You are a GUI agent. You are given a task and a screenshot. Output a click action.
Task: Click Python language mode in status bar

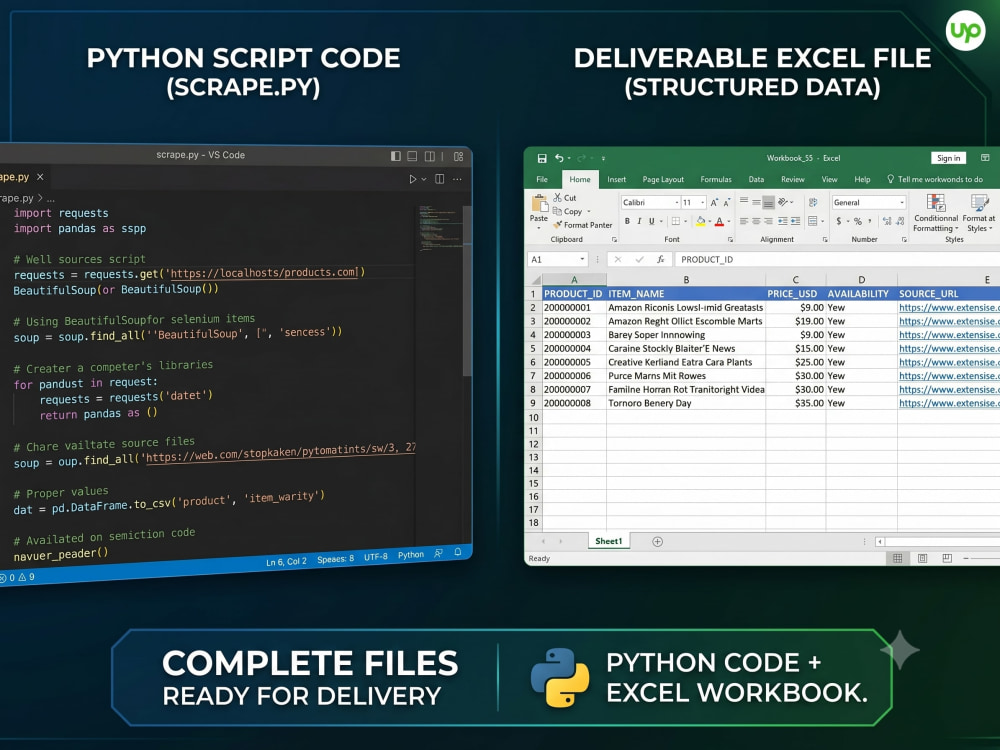tap(411, 555)
